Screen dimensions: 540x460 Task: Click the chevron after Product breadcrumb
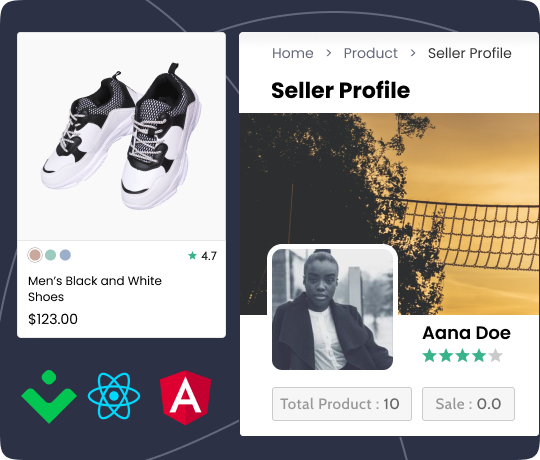(413, 53)
